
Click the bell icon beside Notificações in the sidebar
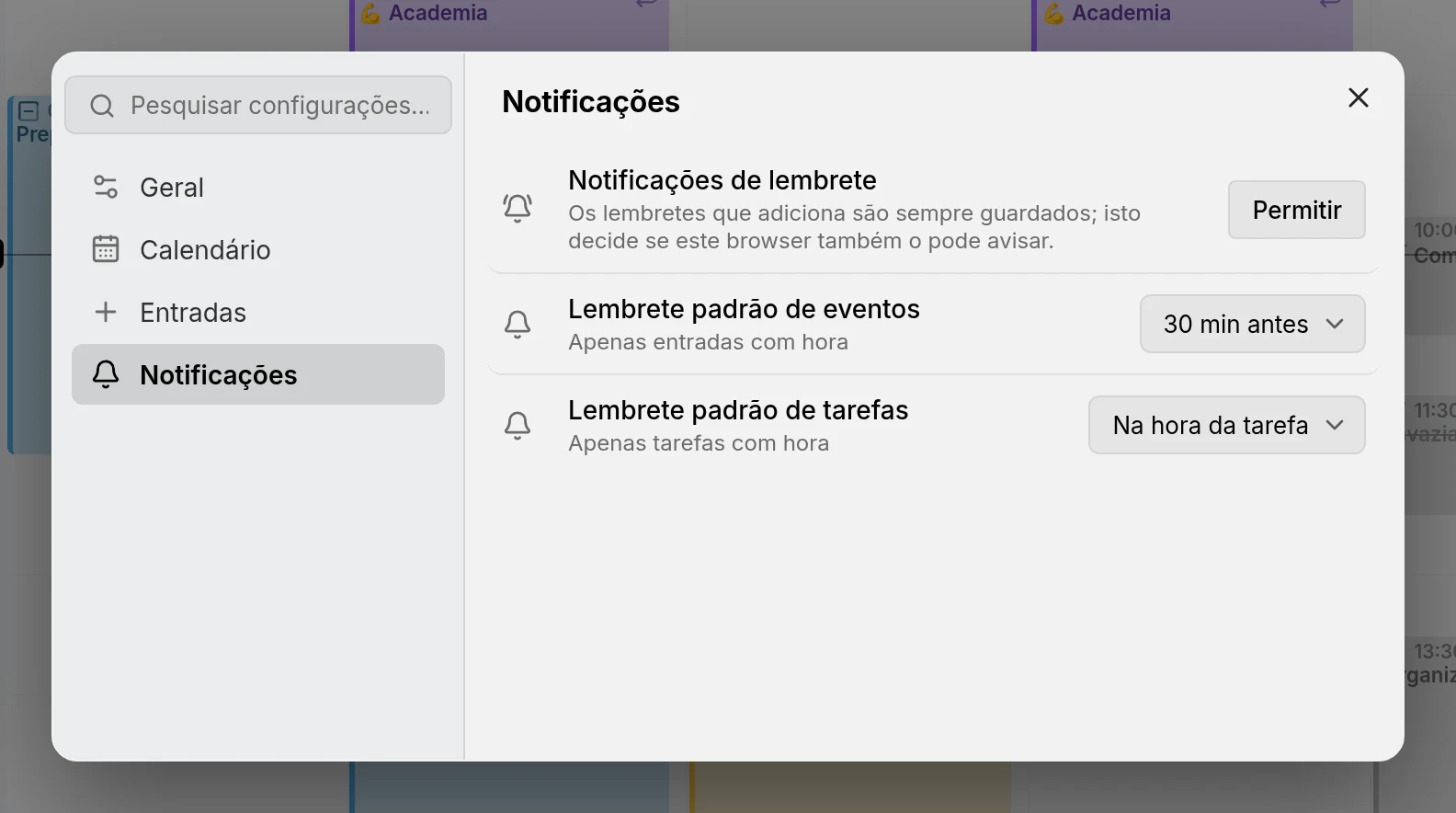click(106, 374)
